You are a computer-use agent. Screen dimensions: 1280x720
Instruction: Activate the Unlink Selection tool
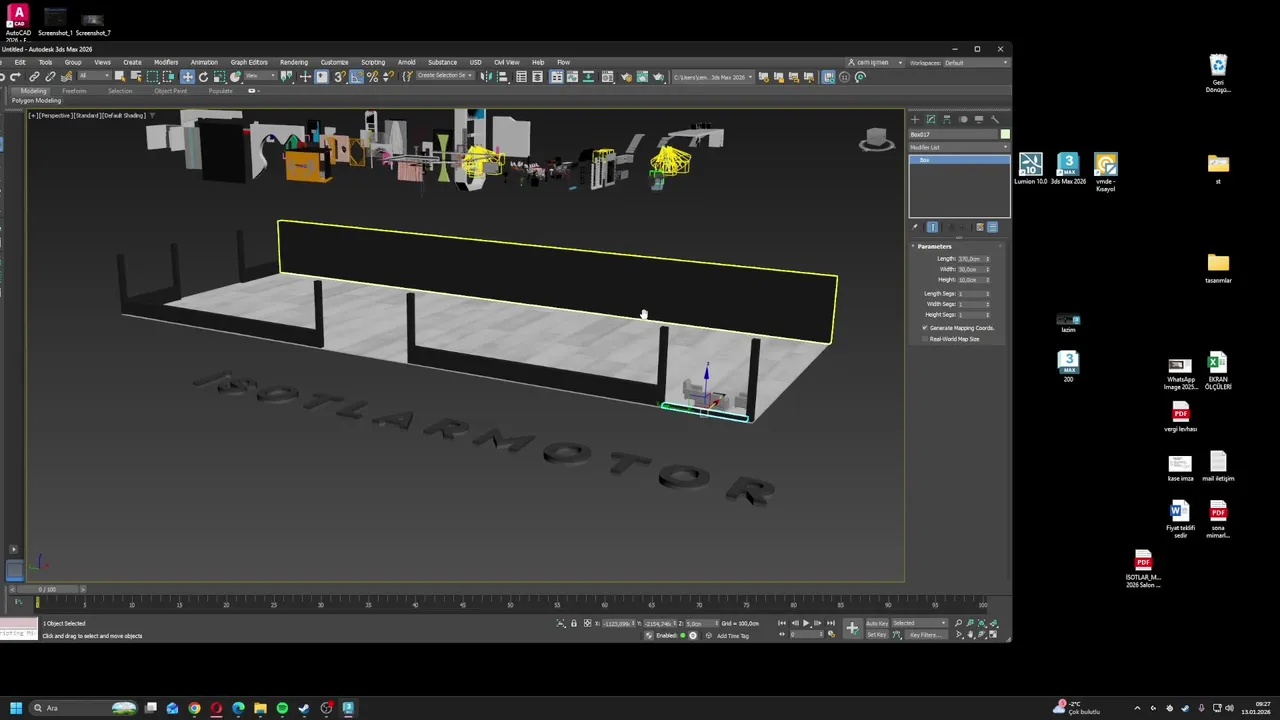50,76
